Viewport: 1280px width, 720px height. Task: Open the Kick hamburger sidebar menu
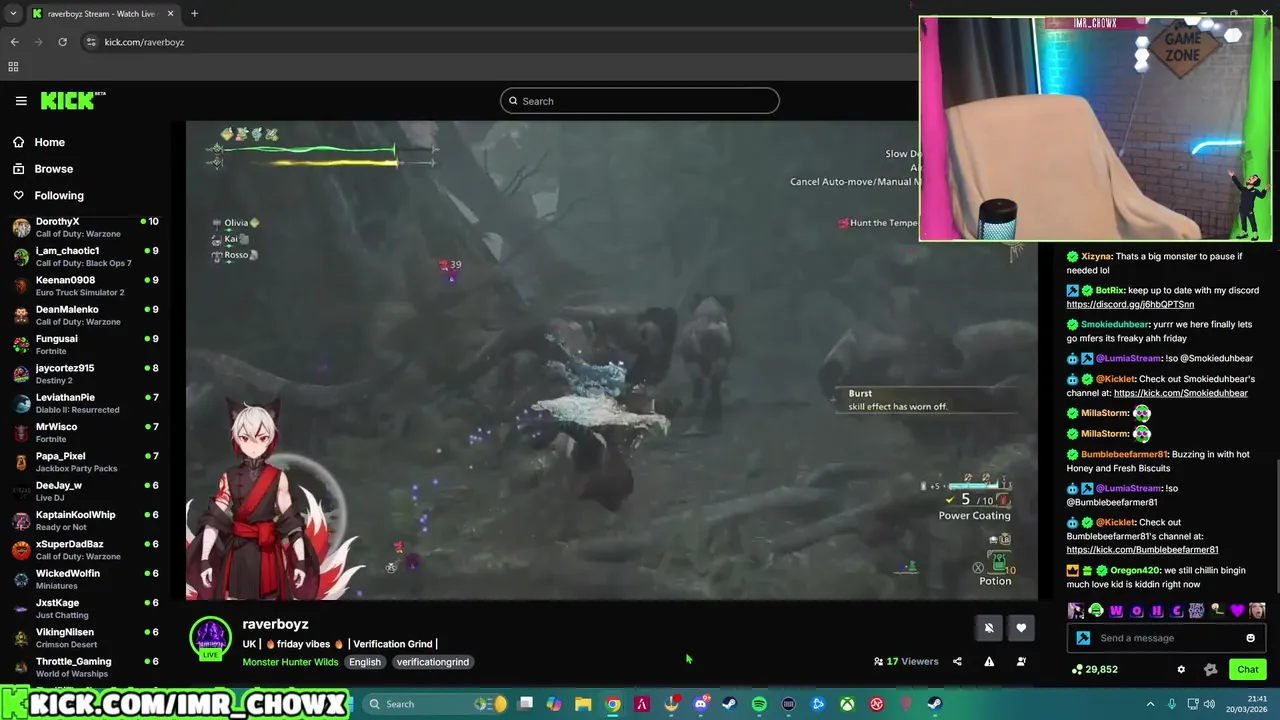[21, 101]
